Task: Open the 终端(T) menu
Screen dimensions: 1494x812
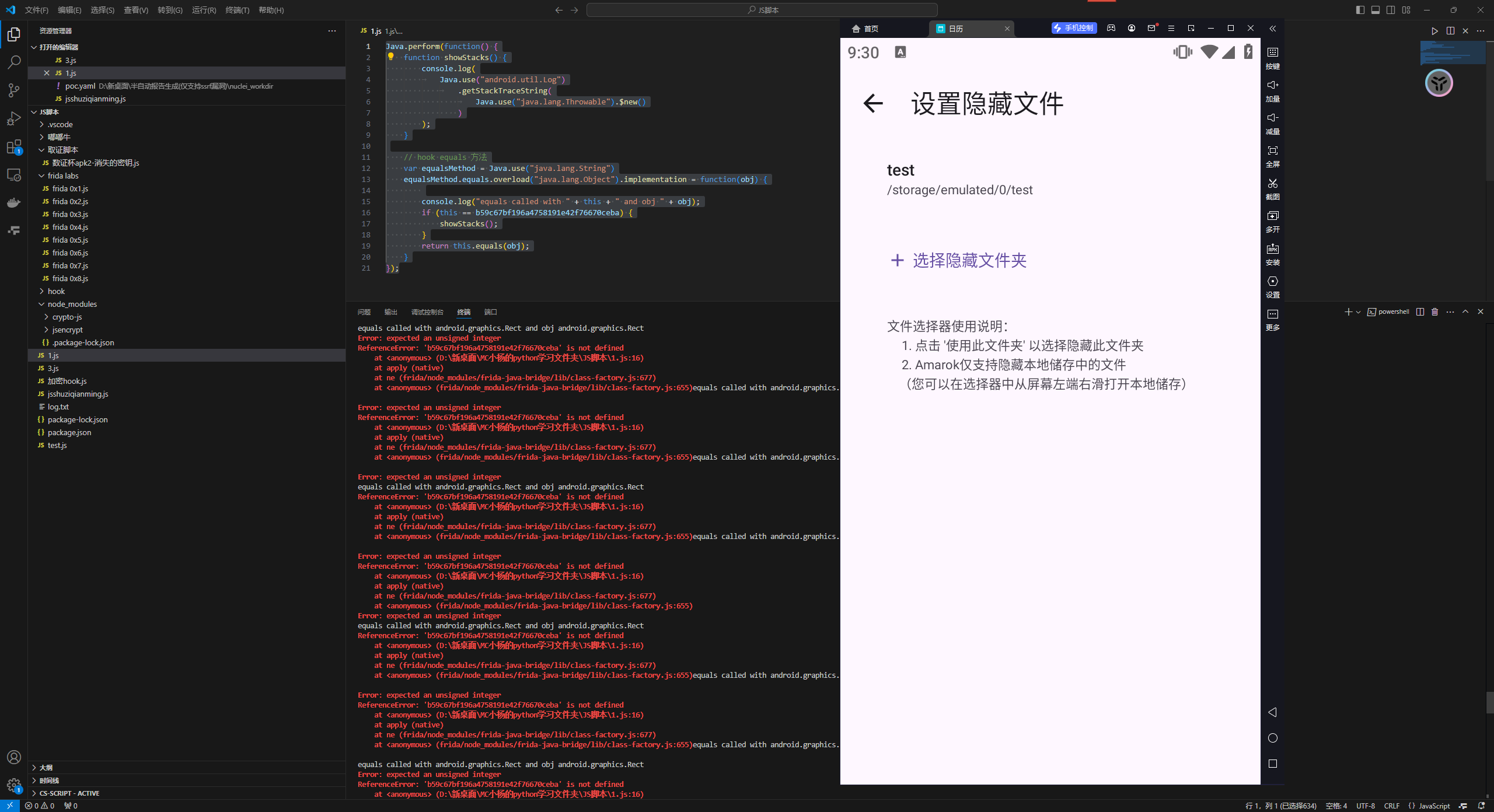Action: [237, 10]
